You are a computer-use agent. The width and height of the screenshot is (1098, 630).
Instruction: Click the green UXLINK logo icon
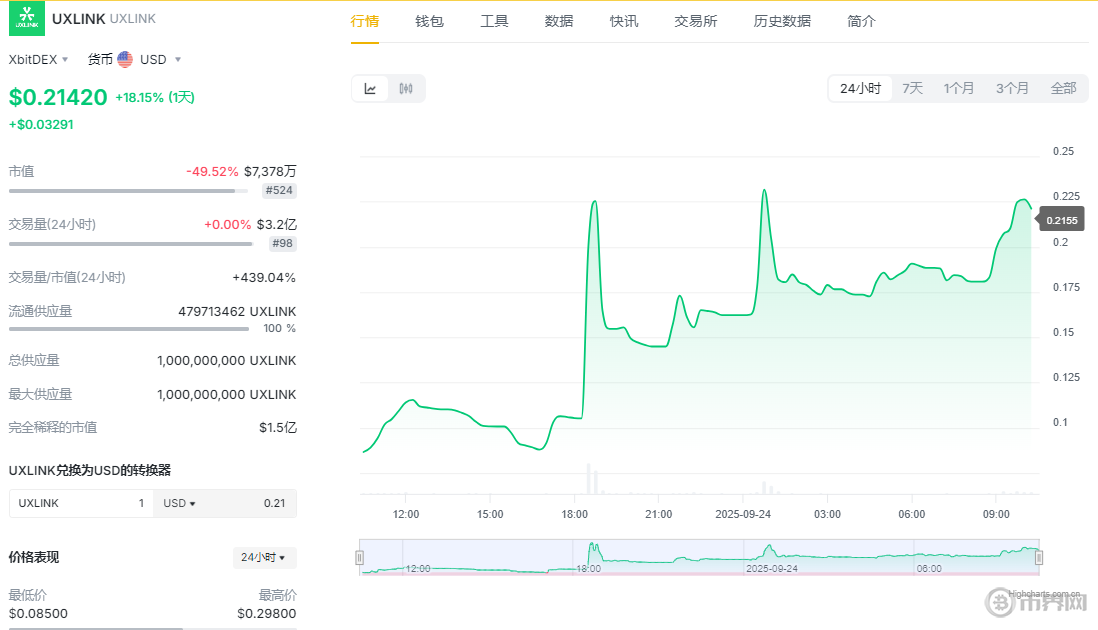(x=27, y=19)
